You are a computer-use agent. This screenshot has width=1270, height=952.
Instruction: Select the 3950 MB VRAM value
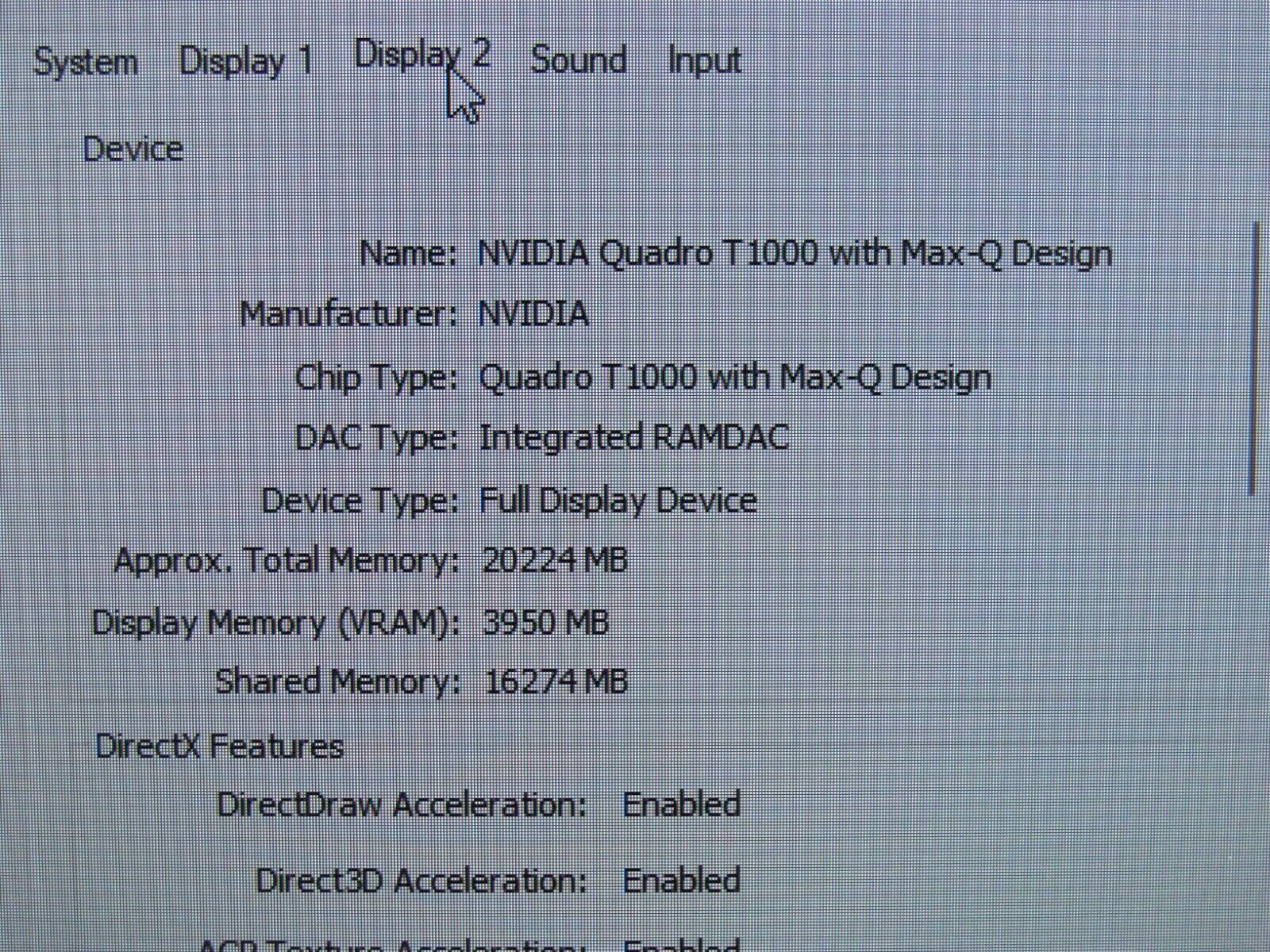(545, 622)
